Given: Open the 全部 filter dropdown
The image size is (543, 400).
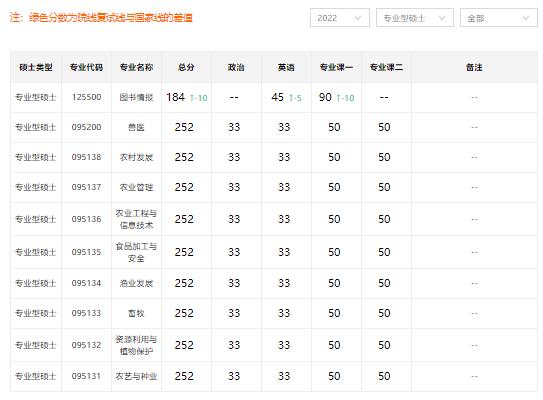Looking at the screenshot, I should tap(499, 18).
